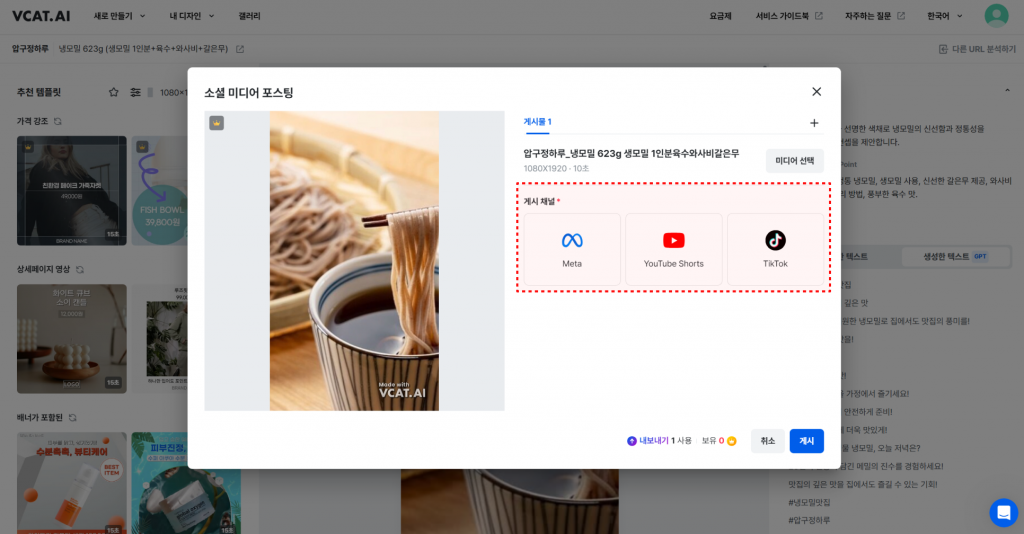Click the 내보내기 export icon
Viewport: 1024px width, 534px height.
coord(632,441)
